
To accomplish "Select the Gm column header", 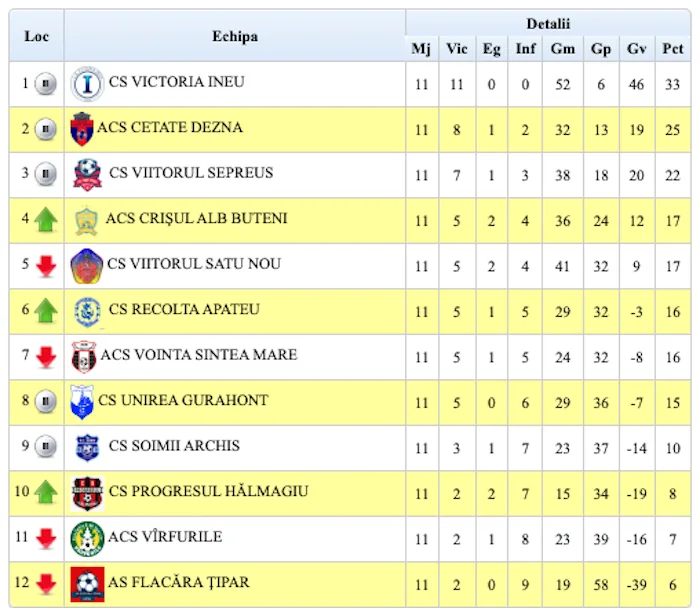I will (562, 48).
